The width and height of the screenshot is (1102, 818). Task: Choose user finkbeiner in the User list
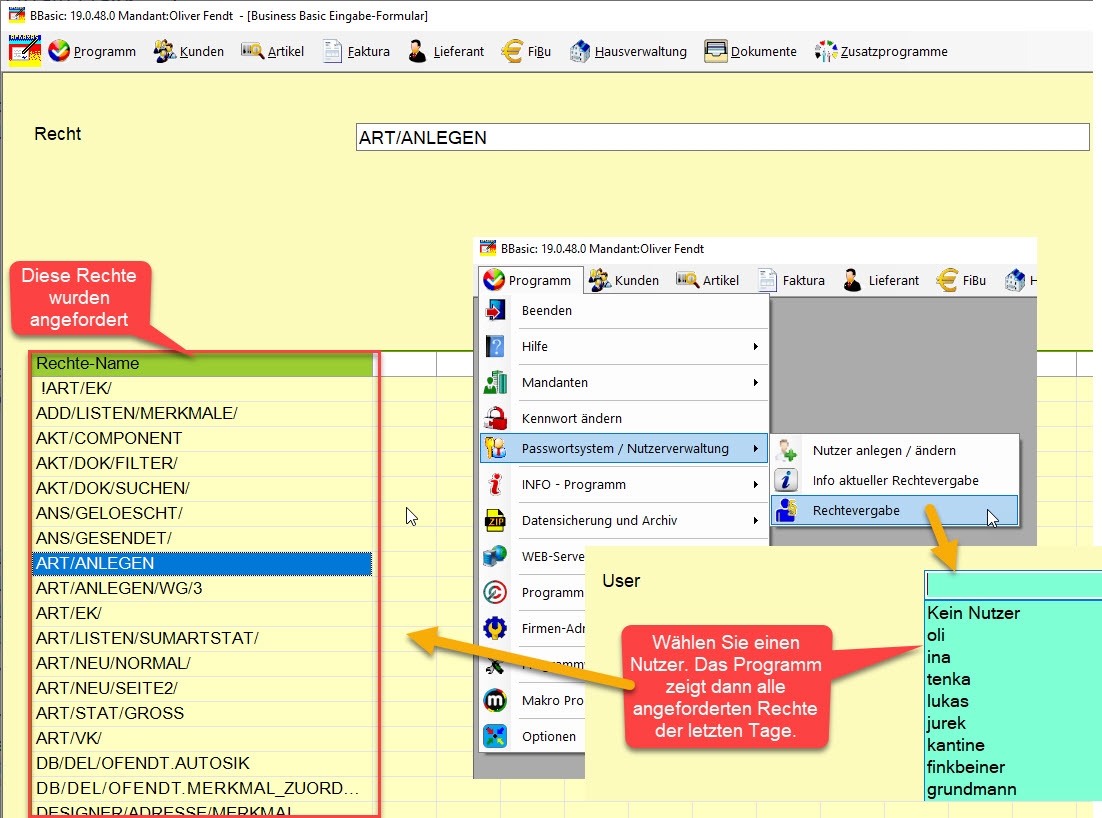(1013, 767)
